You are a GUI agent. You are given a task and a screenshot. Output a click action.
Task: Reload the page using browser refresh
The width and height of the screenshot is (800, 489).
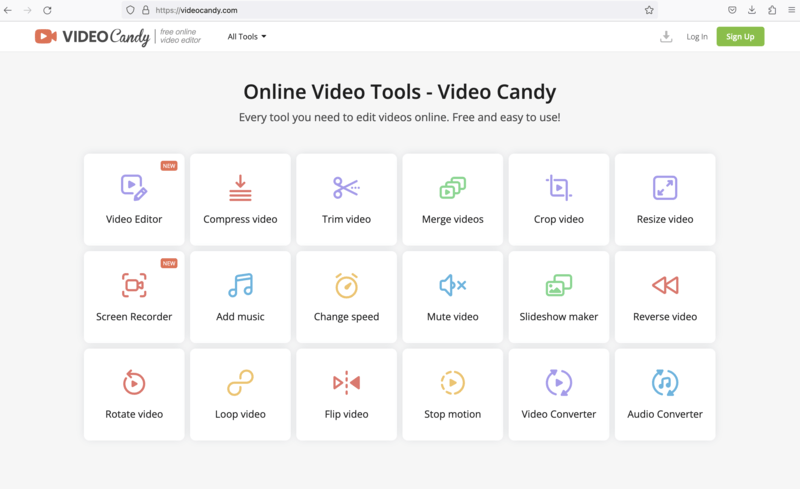pos(47,10)
